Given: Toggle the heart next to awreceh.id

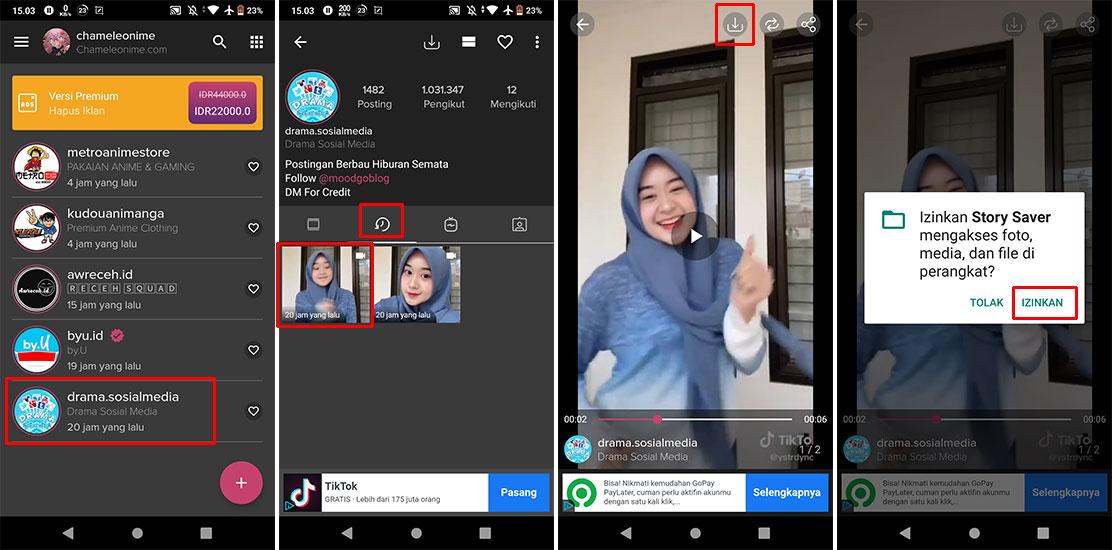Looking at the screenshot, I should click(x=253, y=288).
